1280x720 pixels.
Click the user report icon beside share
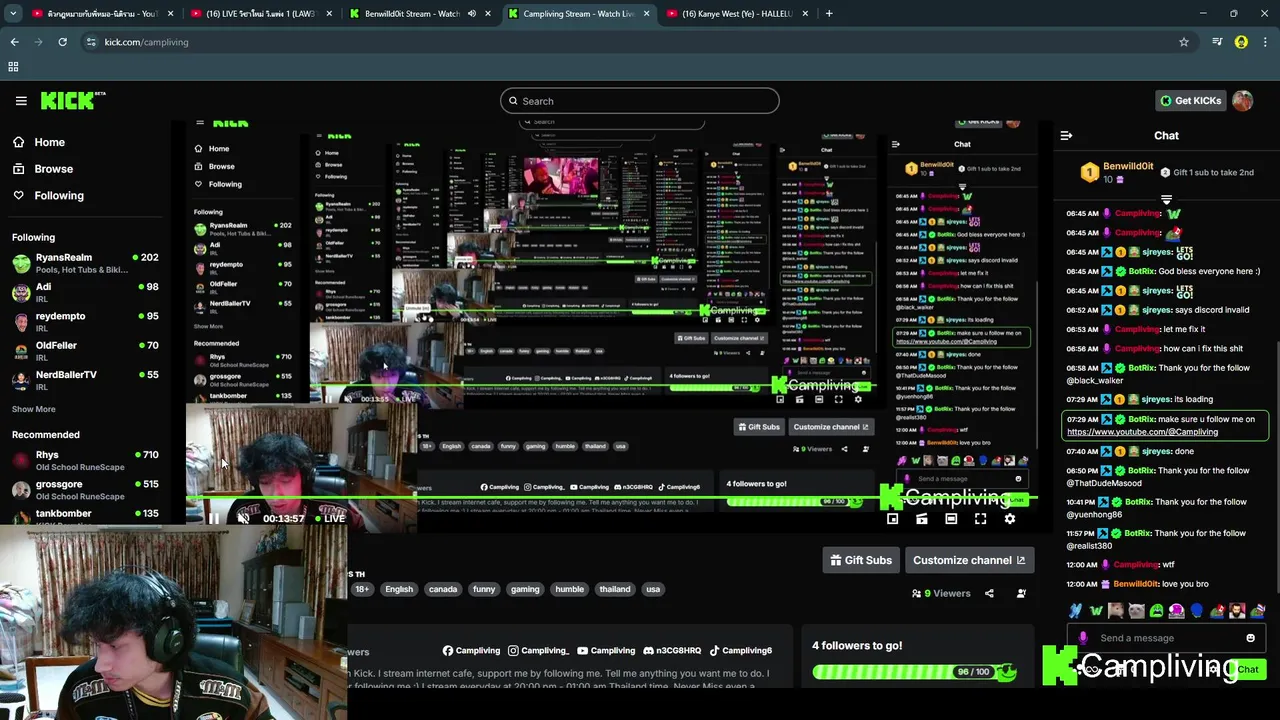pyautogui.click(x=1021, y=593)
